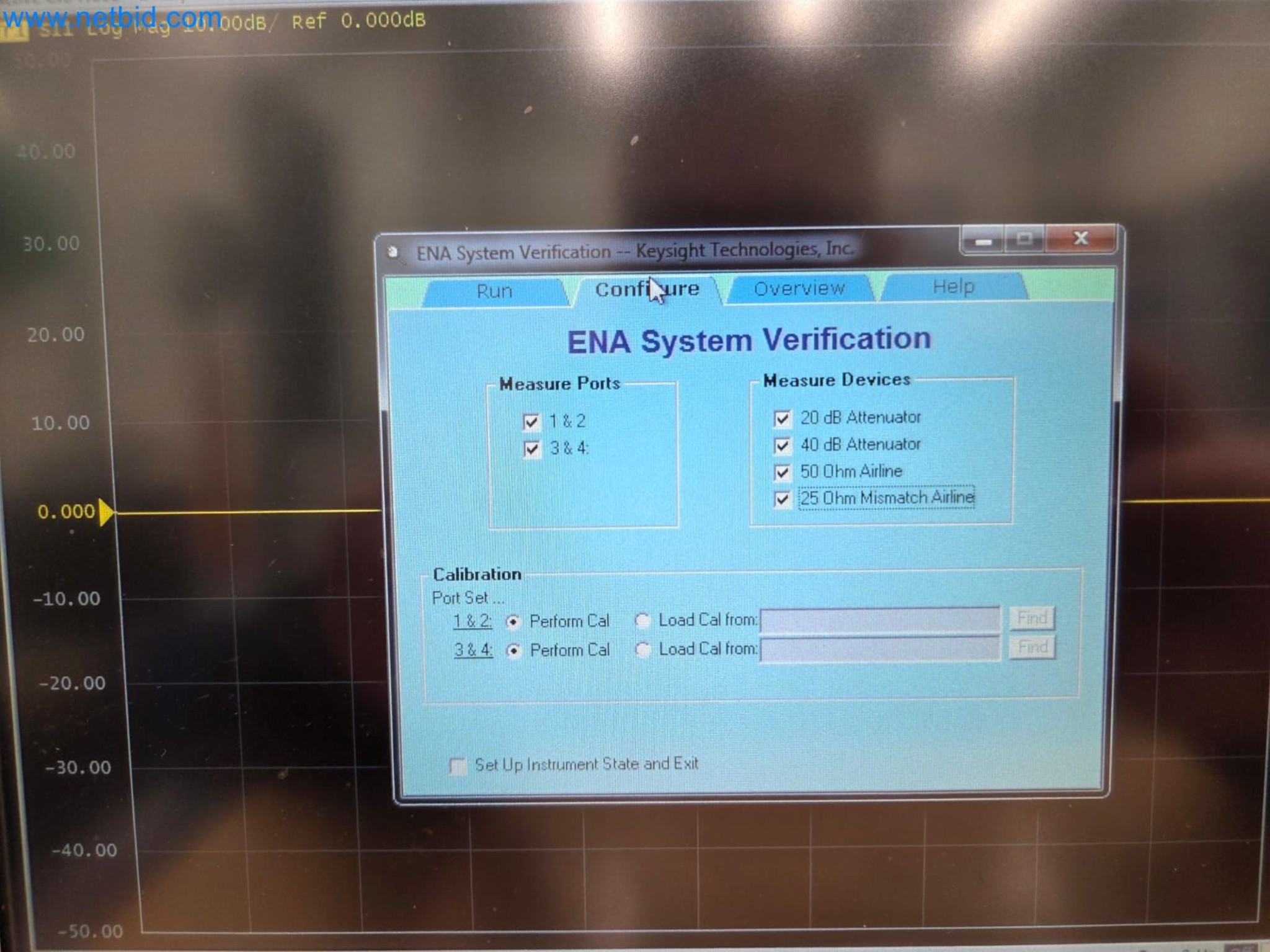Image resolution: width=1270 pixels, height=952 pixels.
Task: Toggle the 50 Ohm Airline checkbox
Action: 782,473
